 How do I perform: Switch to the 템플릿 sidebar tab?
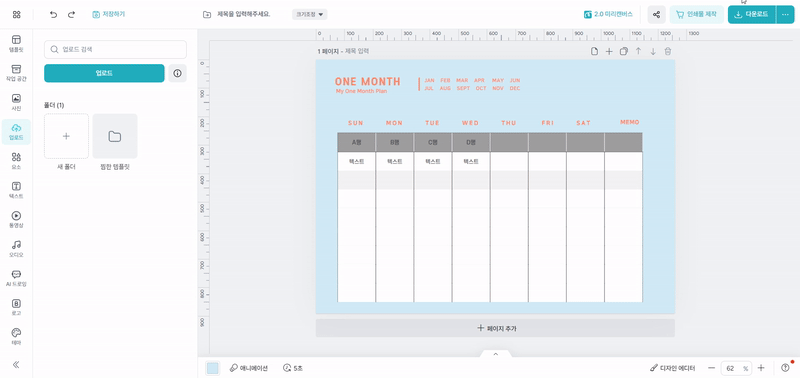16,44
